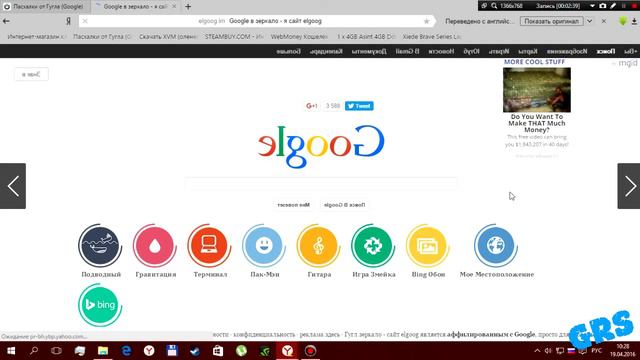The width and height of the screenshot is (640, 360).
Task: Click the taskbar search magnifier
Action: [34, 351]
